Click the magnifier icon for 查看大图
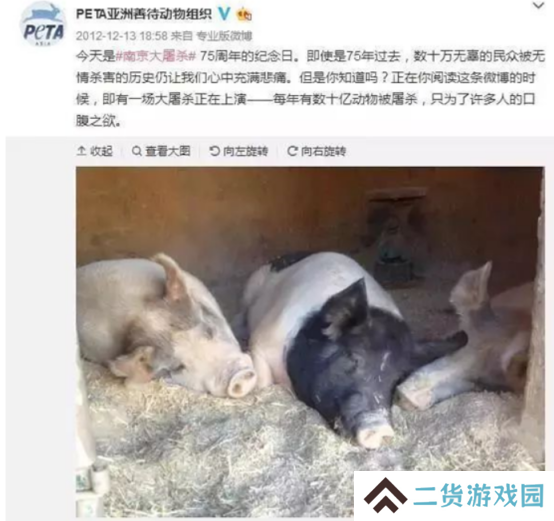Screen dimensions: 554x521 click(x=137, y=151)
